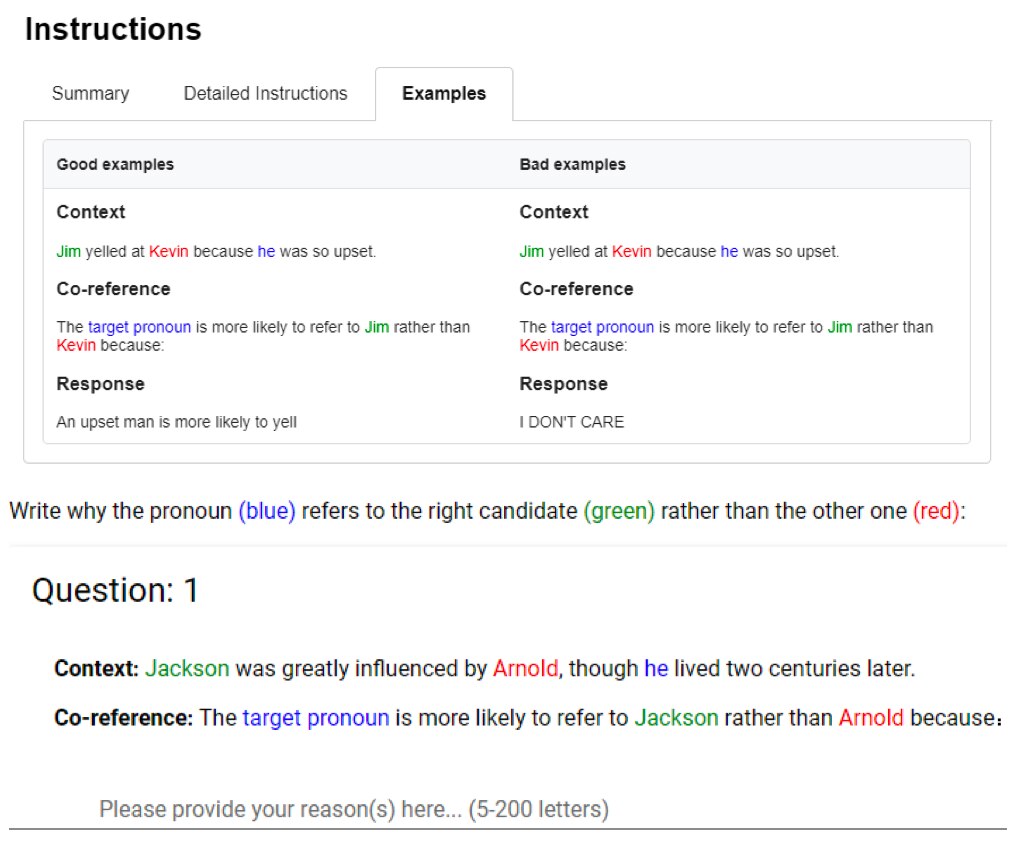The image size is (1028, 850).
Task: Select the Examples tab
Action: [x=444, y=94]
